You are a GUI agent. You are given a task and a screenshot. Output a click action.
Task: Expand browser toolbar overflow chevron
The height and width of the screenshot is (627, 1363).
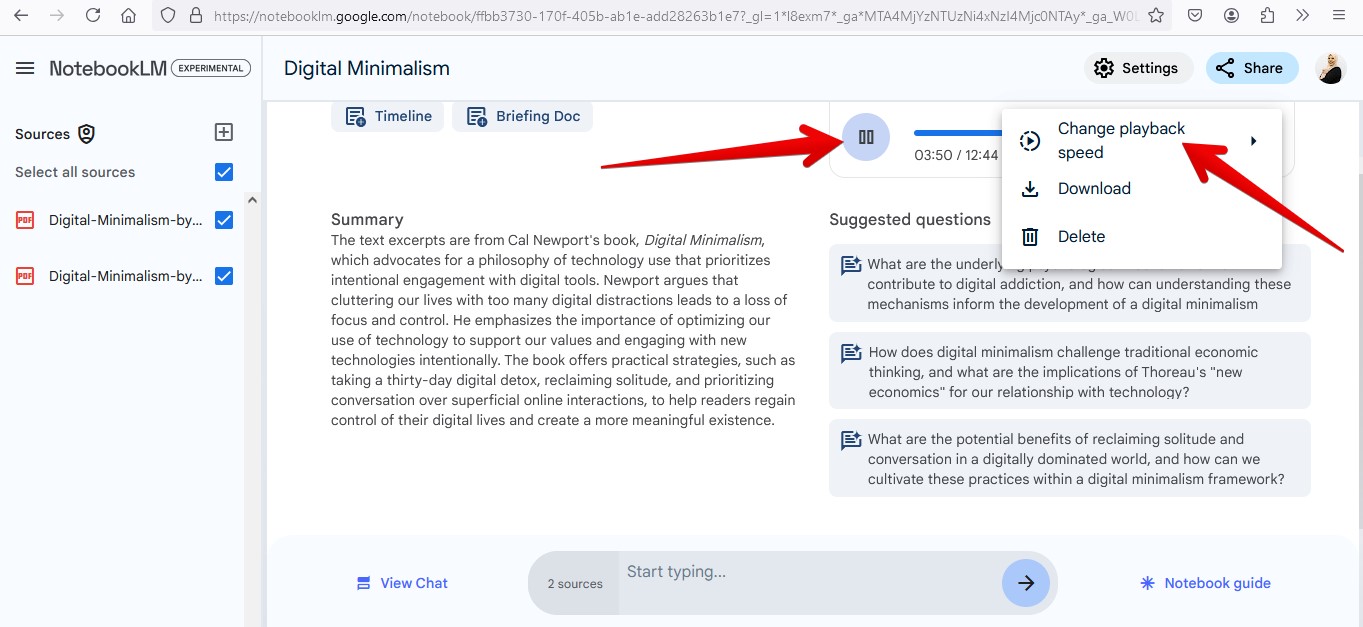pos(1302,16)
